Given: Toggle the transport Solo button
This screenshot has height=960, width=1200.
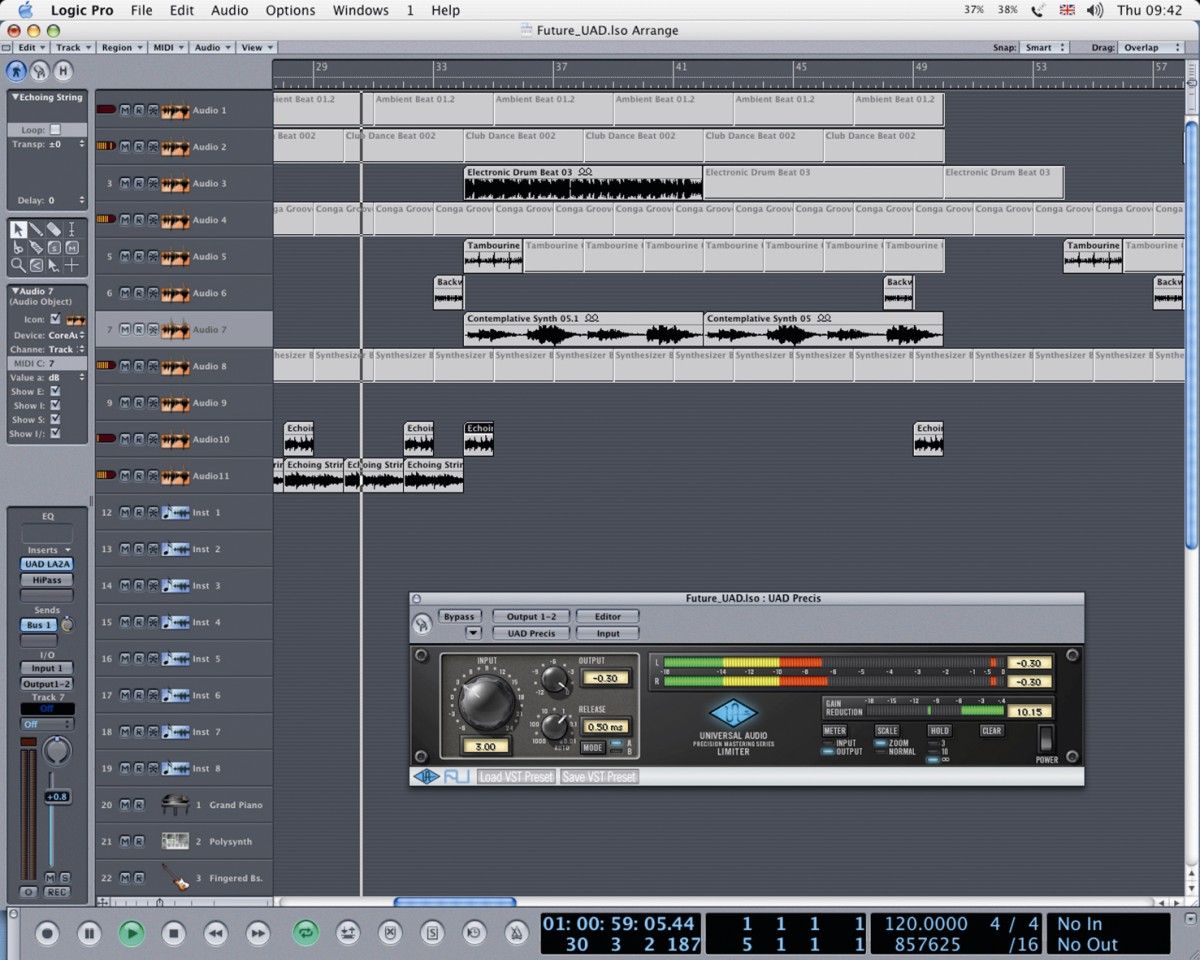Looking at the screenshot, I should point(432,934).
